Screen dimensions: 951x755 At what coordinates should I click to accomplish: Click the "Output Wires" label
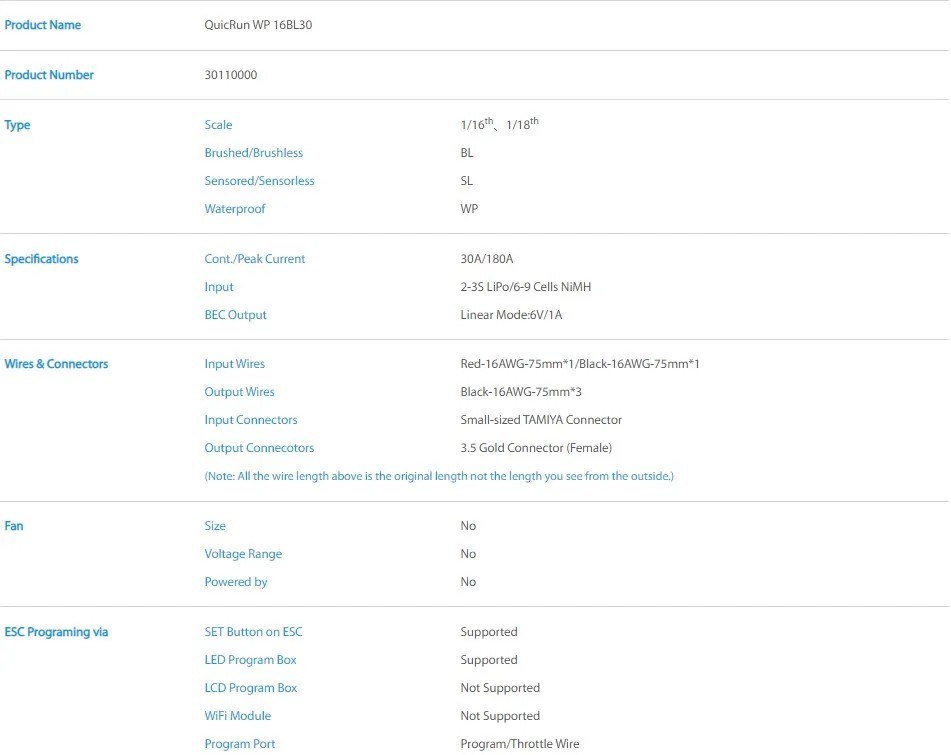coord(240,392)
